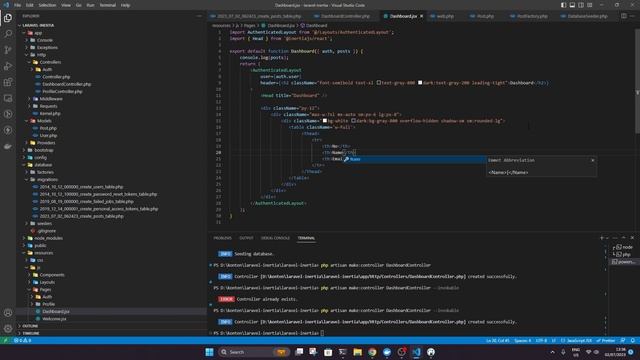The width and height of the screenshot is (640, 360).
Task: Open Post.php in Models folder
Action: pyautogui.click(x=48, y=128)
